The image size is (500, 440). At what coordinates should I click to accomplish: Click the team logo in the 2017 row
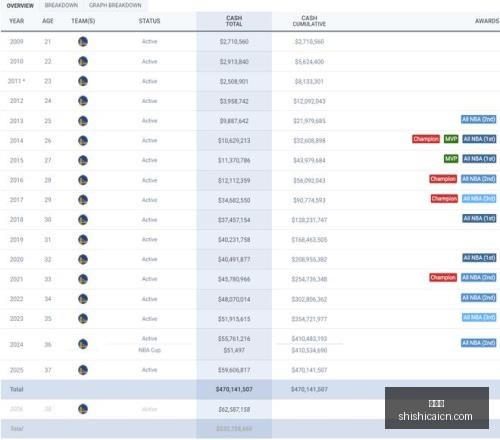coord(83,200)
